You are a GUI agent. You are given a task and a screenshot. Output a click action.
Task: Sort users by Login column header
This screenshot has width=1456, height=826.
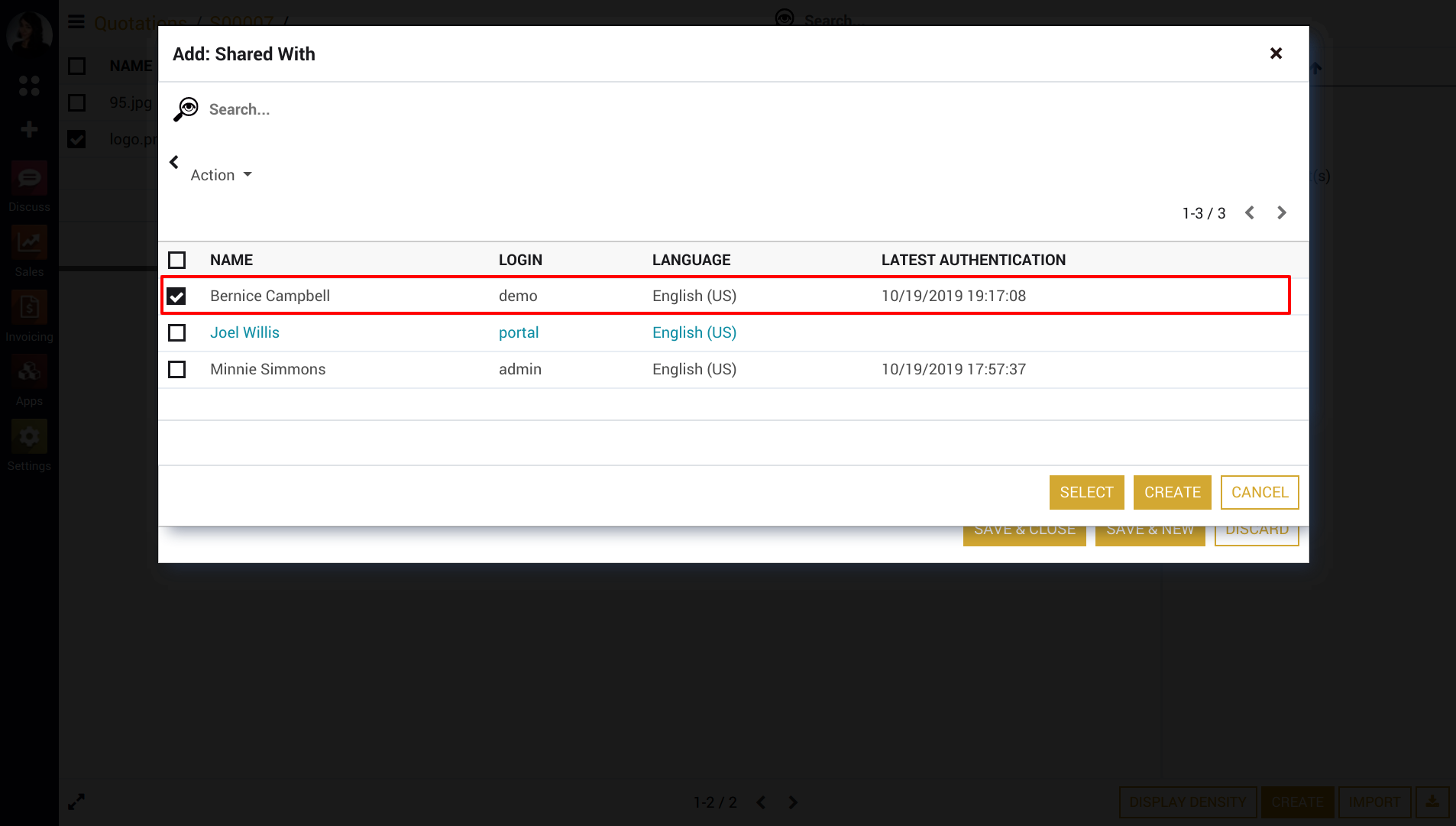[520, 261]
